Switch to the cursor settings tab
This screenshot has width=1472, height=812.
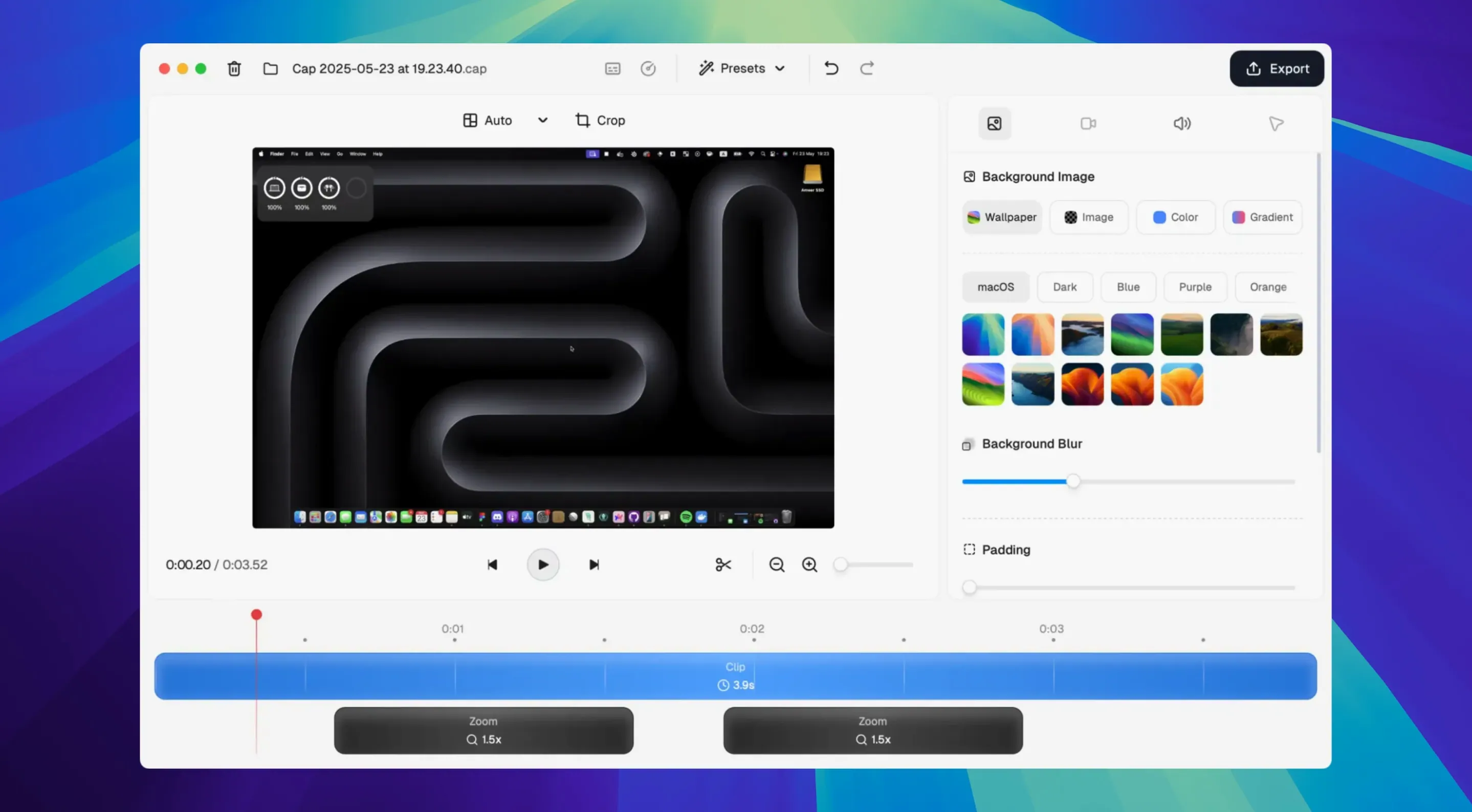1276,123
